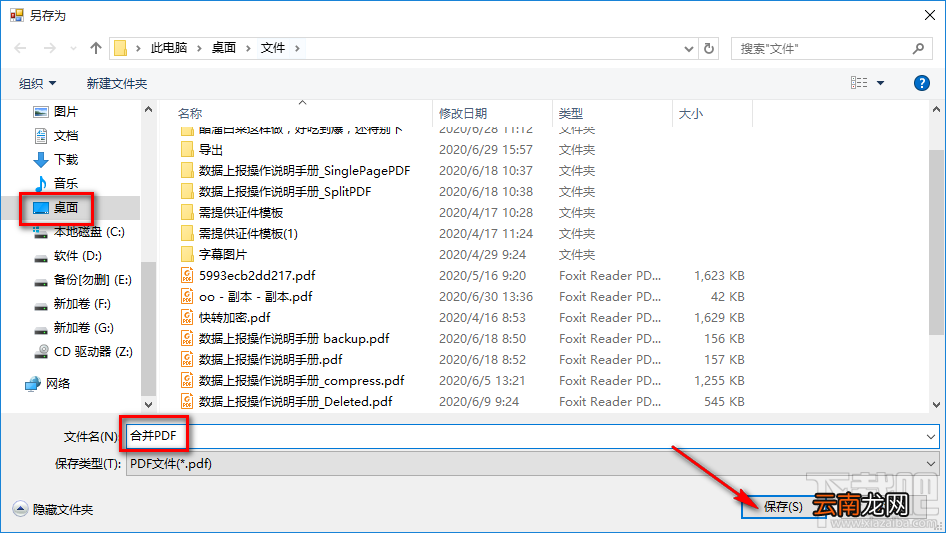
Task: Open 新加卷 (F:) drive
Action: [72, 304]
